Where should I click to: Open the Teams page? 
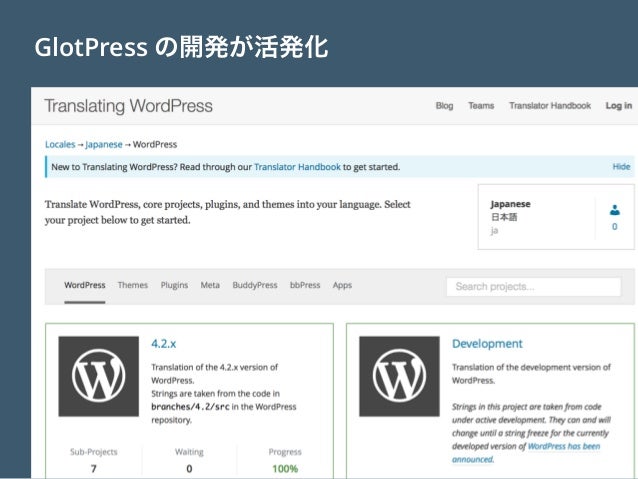click(481, 106)
